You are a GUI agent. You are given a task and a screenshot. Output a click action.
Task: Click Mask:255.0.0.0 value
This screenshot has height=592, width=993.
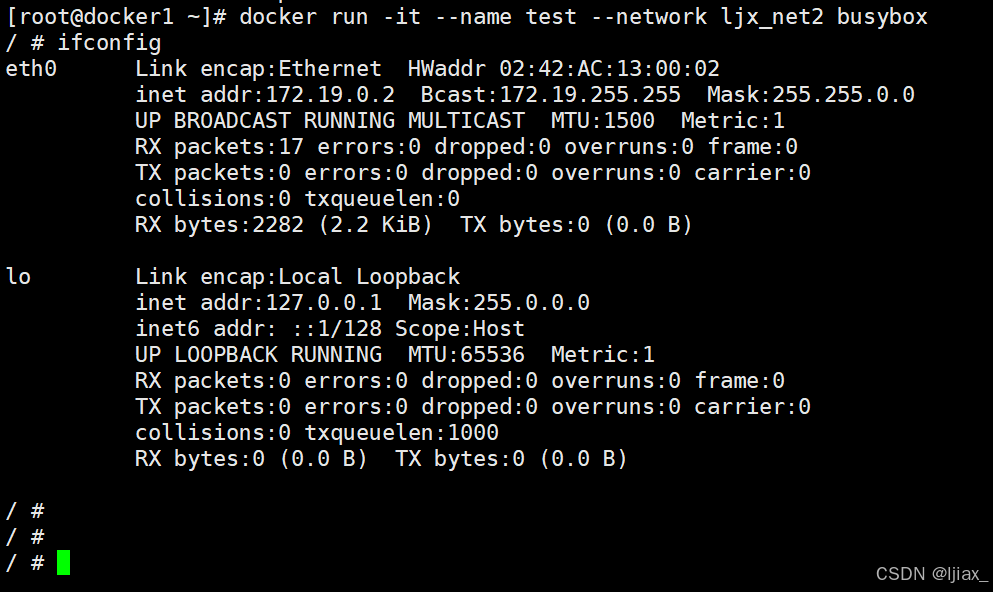(498, 302)
